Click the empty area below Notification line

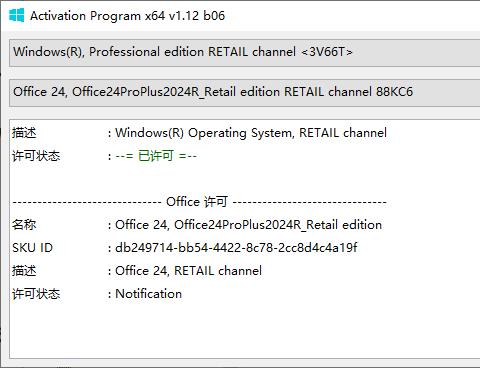(x=244, y=330)
